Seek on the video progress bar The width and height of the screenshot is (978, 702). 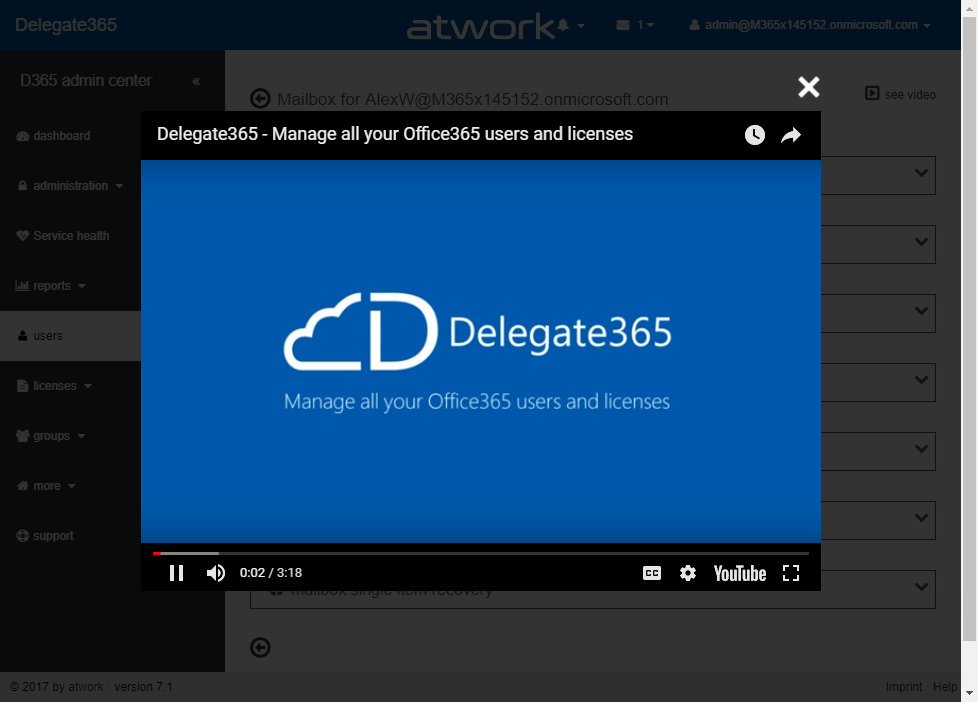tap(480, 553)
